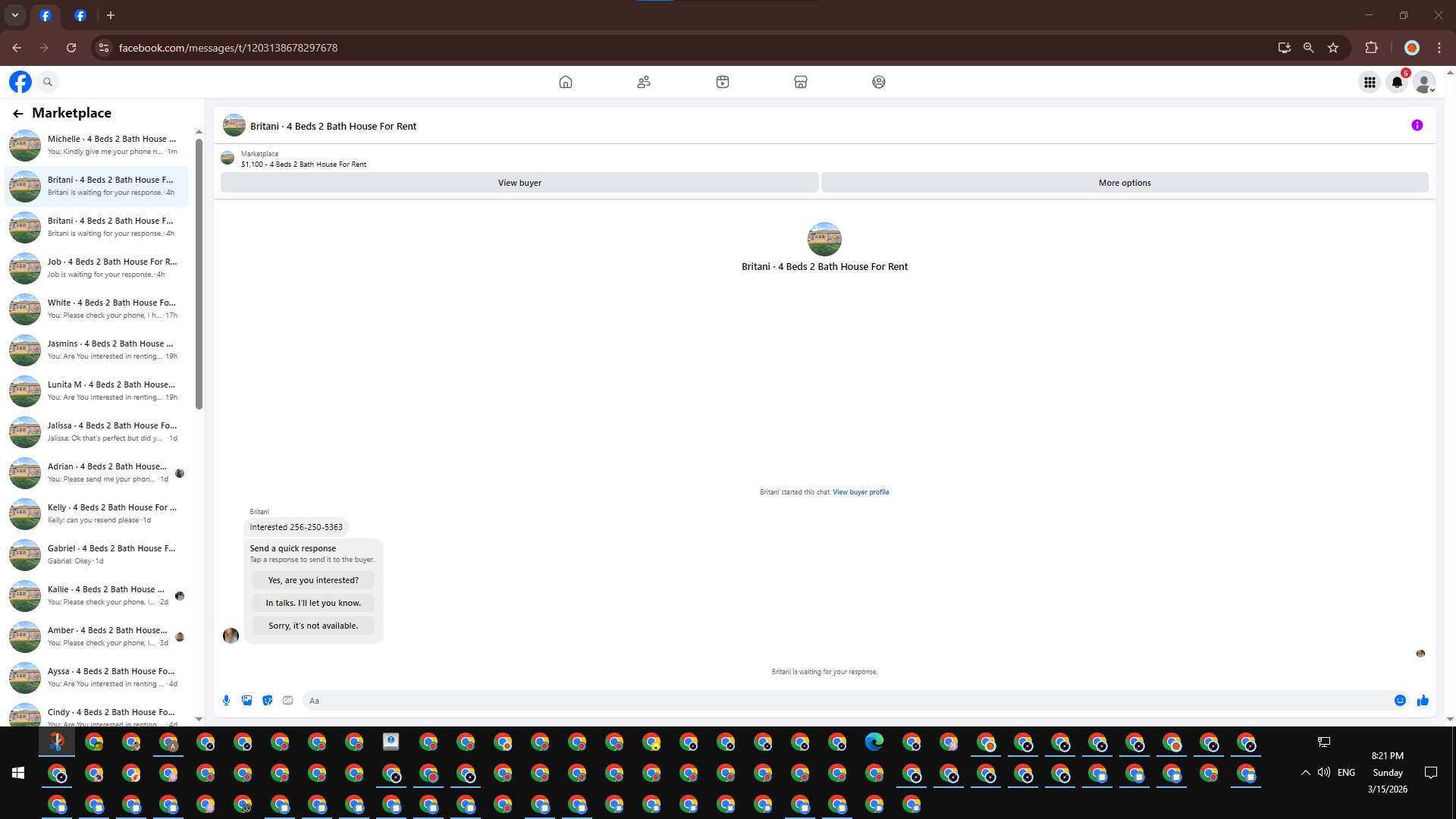Record a voice clip with microphone icon
The image size is (1456, 819).
pyautogui.click(x=226, y=701)
